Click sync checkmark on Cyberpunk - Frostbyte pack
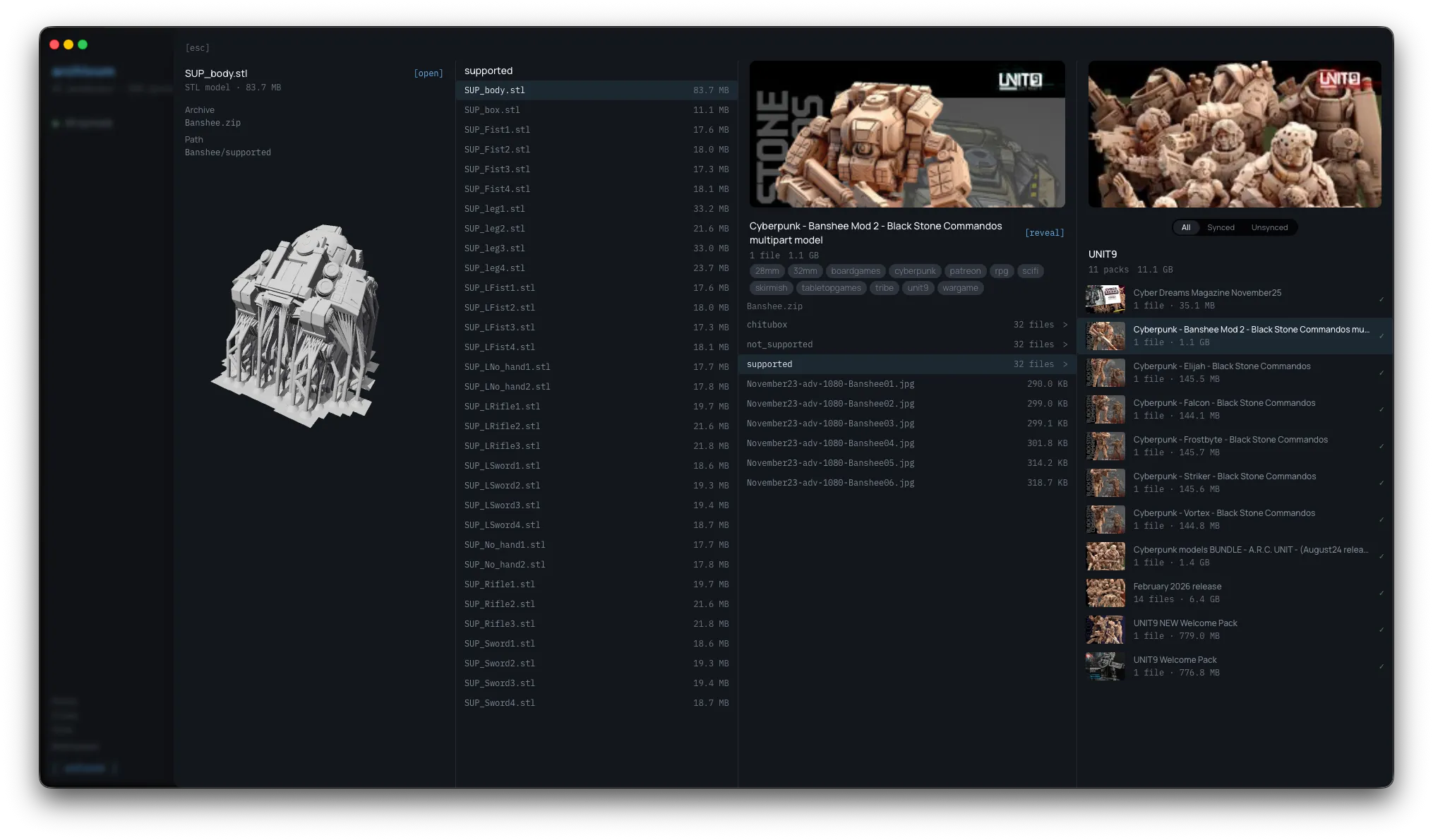Screen dimensions: 1433x840 click(1381, 446)
